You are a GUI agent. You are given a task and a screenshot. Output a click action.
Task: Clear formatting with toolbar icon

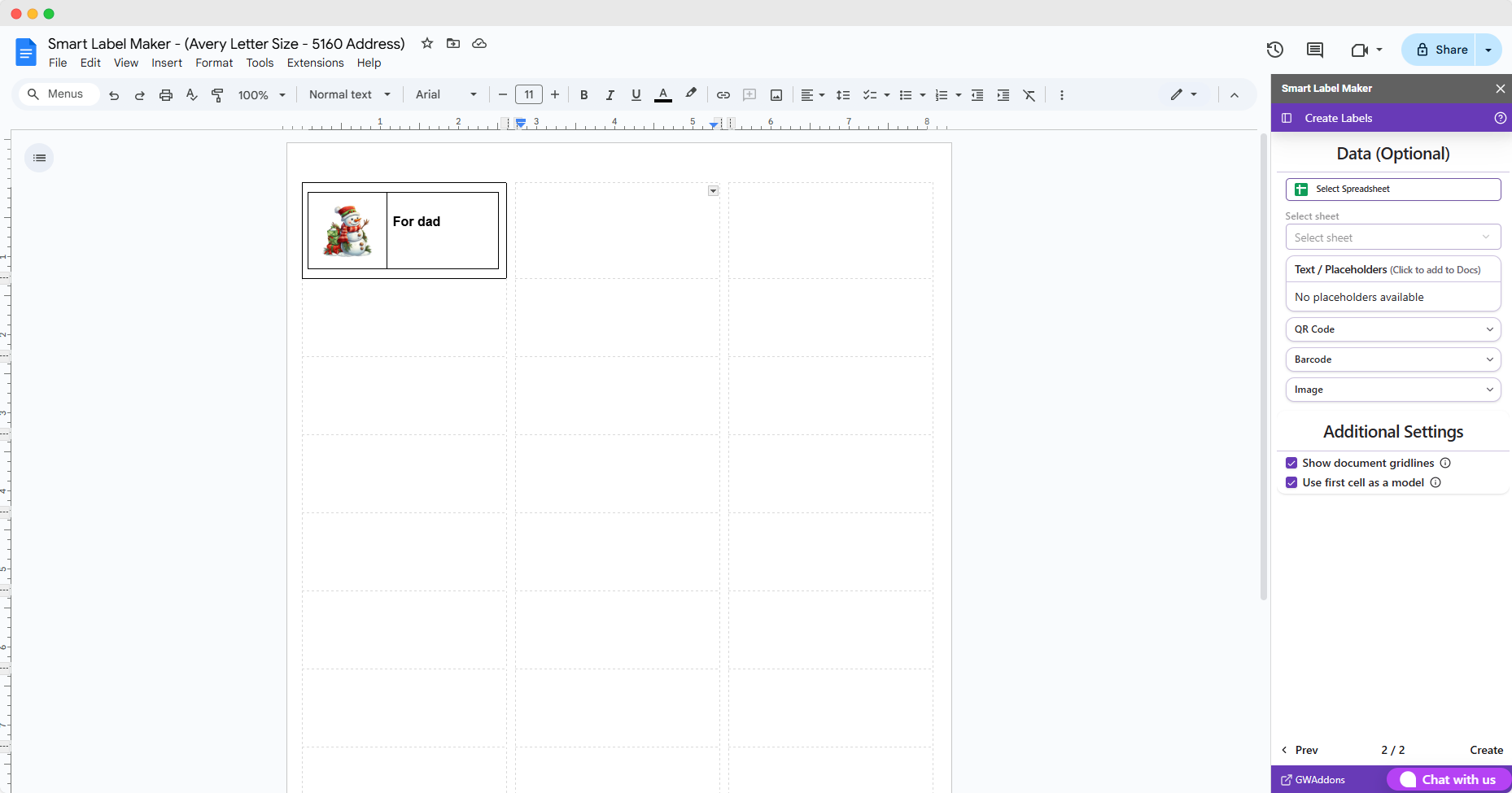pyautogui.click(x=1029, y=95)
